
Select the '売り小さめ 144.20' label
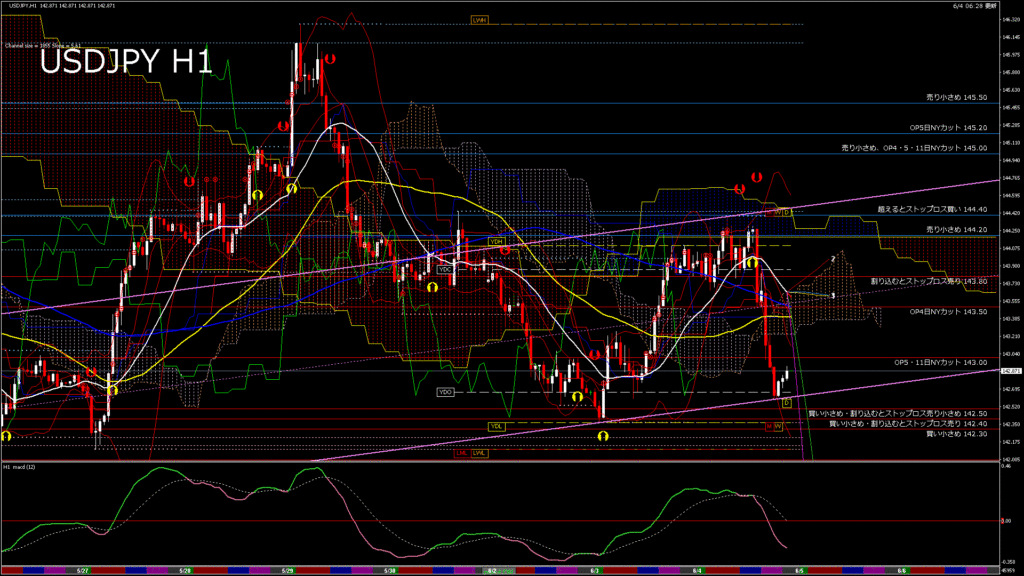(956, 230)
